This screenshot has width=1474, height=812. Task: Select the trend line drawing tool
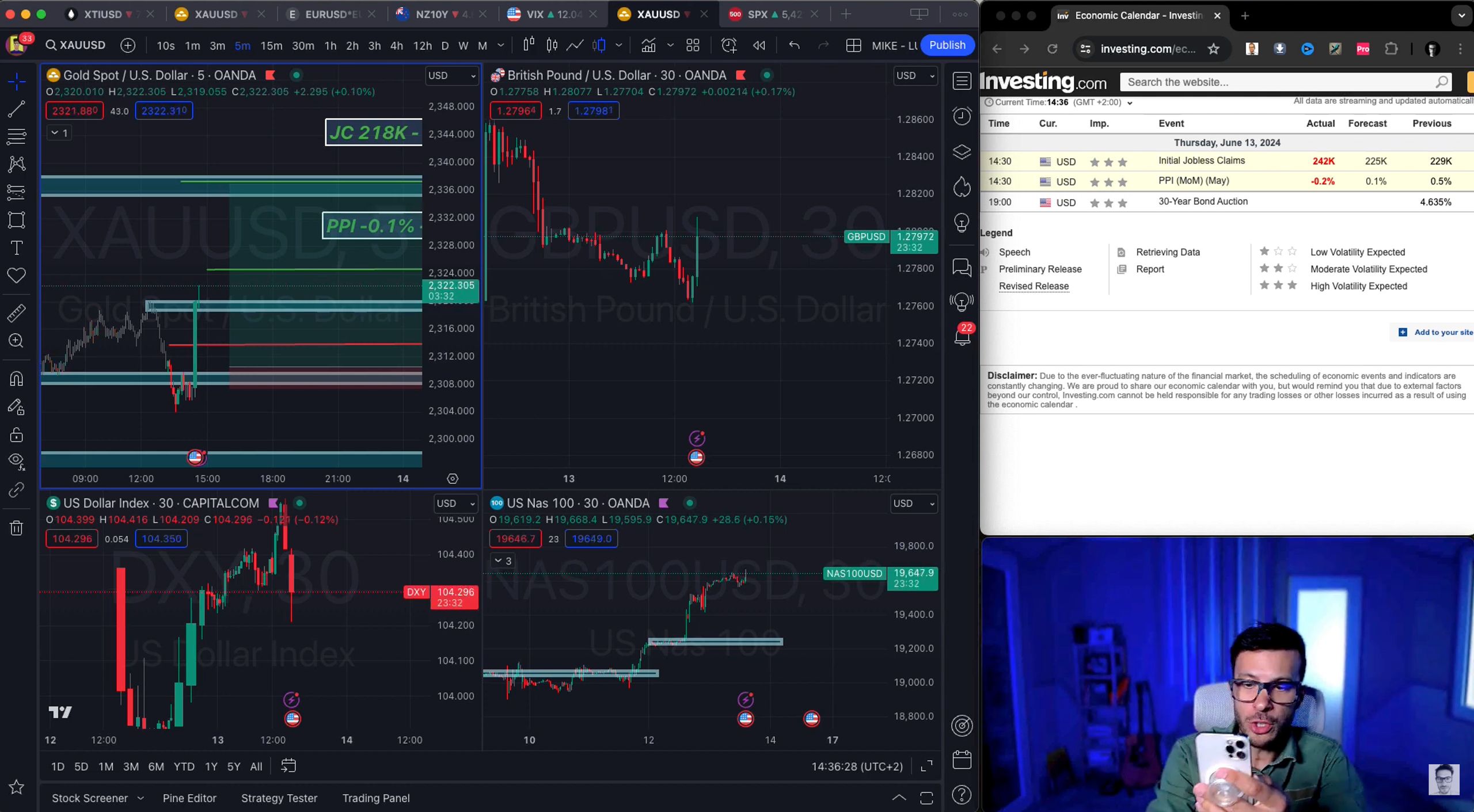click(x=17, y=109)
